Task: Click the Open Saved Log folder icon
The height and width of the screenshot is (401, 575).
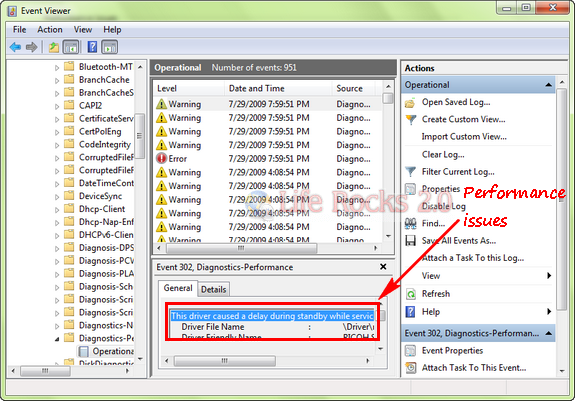Action: coord(411,103)
